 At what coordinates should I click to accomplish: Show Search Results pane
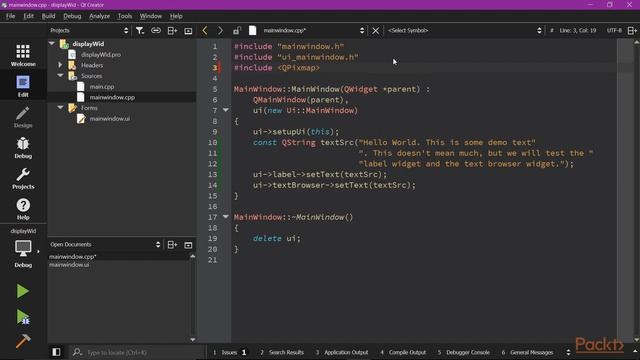(x=282, y=352)
